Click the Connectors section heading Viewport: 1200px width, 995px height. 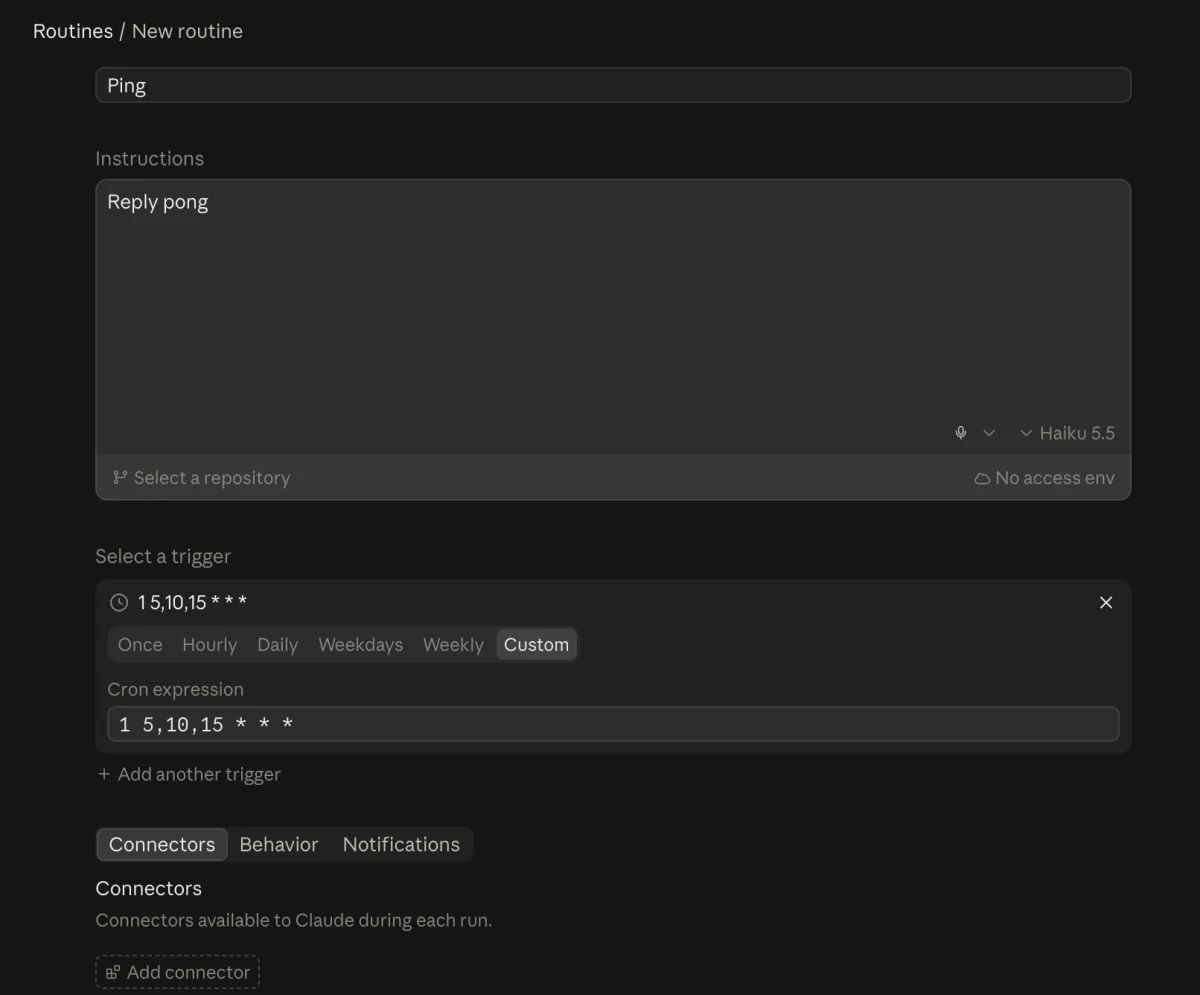[148, 888]
